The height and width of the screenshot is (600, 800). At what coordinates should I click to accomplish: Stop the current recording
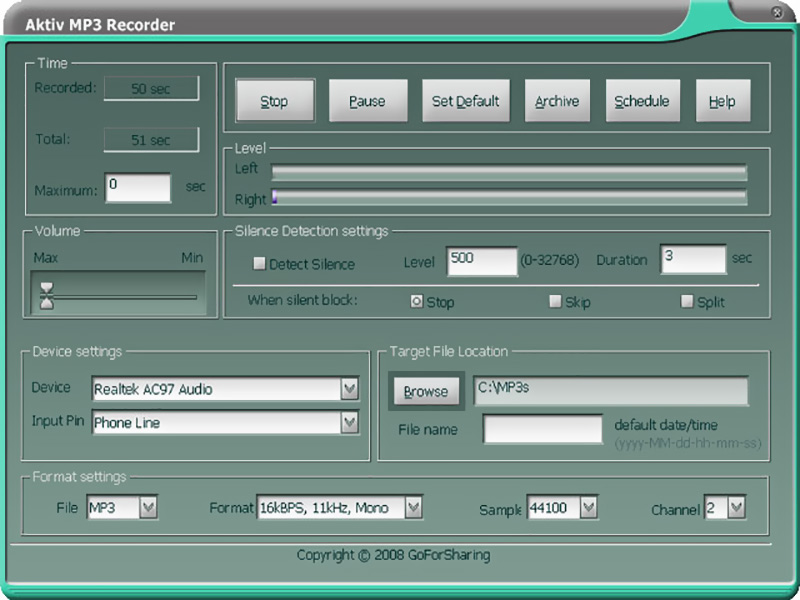[274, 100]
